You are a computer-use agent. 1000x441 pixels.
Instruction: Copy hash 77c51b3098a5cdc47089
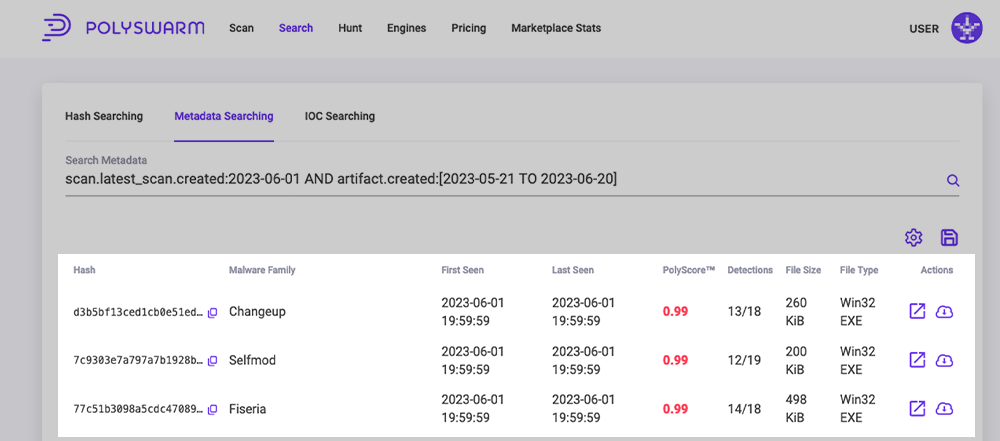point(213,409)
